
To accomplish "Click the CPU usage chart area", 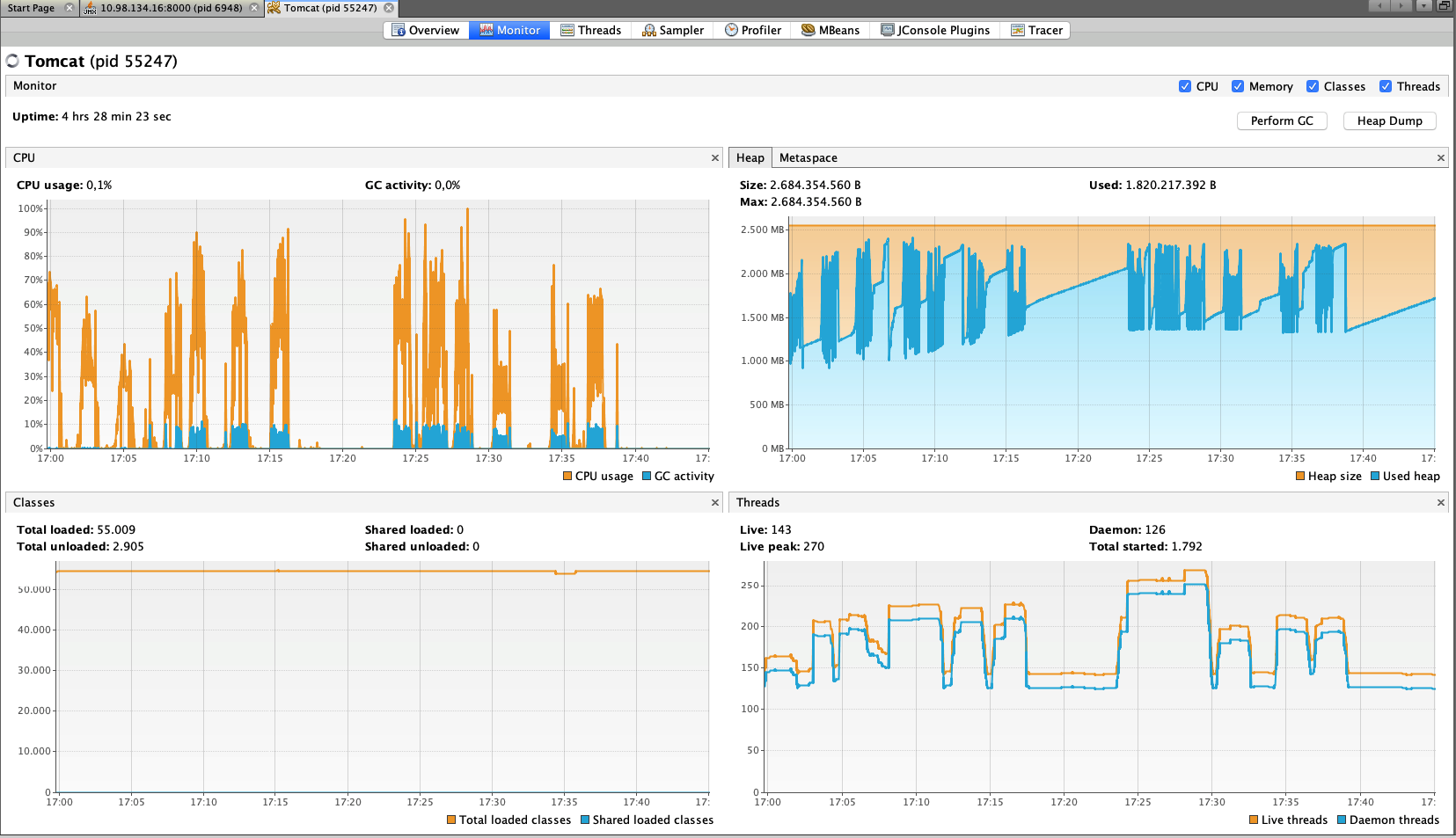I will [x=378, y=324].
